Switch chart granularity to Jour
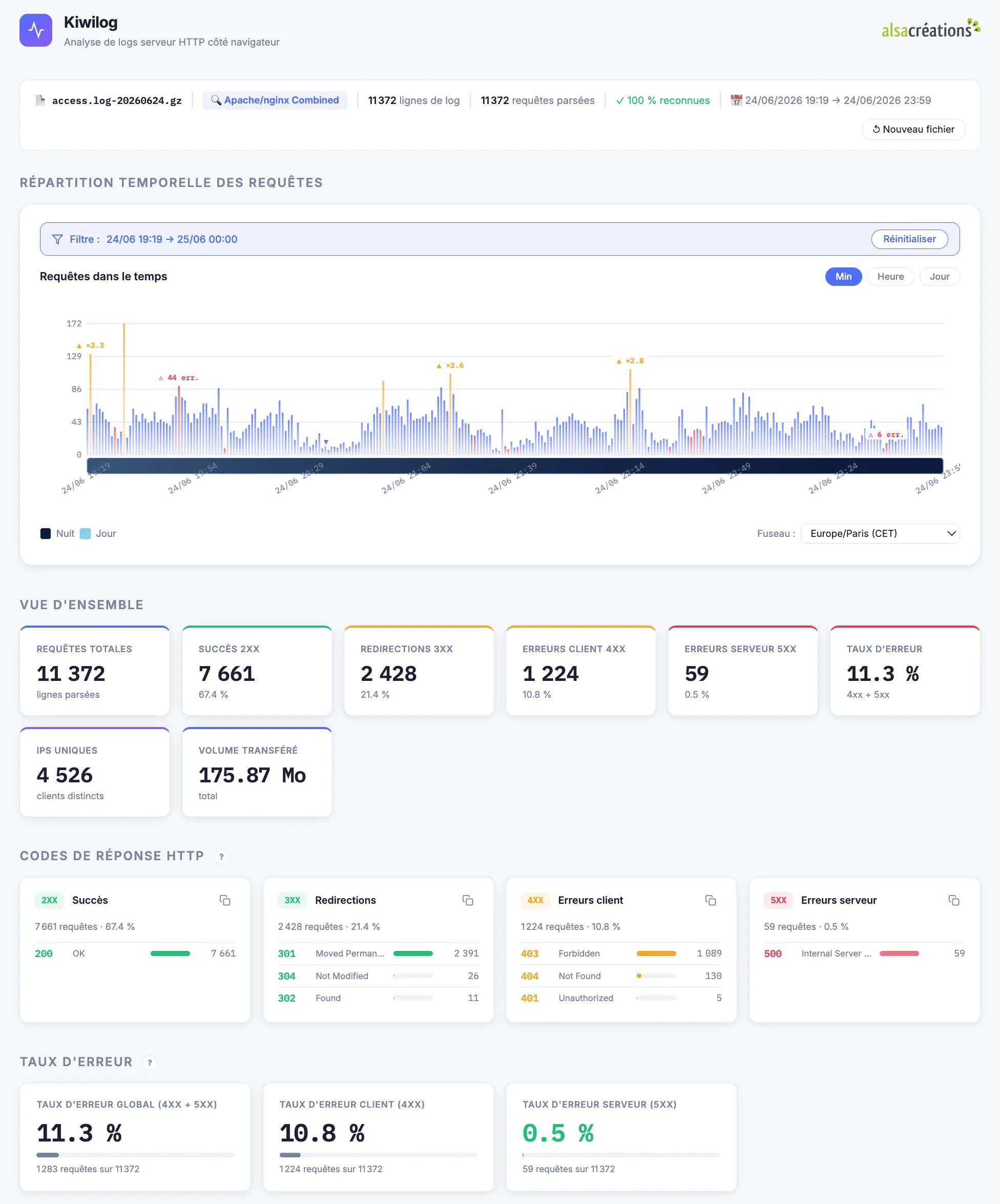 [x=939, y=276]
